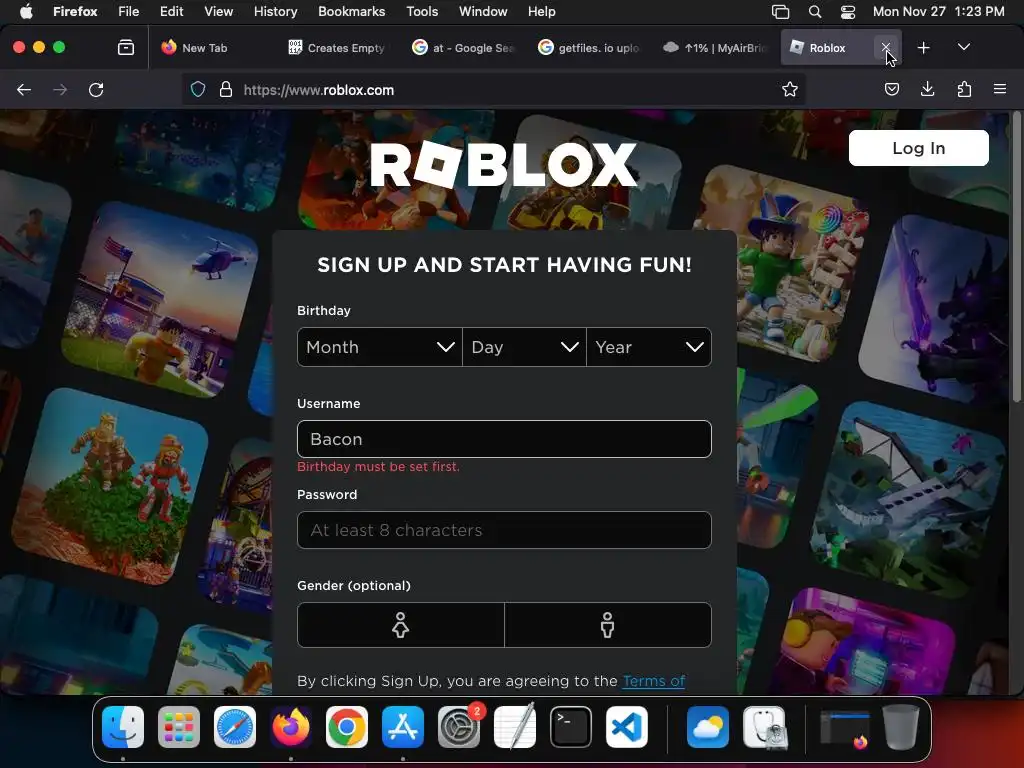Screen dimensions: 1024x768
Task: Click the Username field containing Bacon
Action: click(504, 439)
